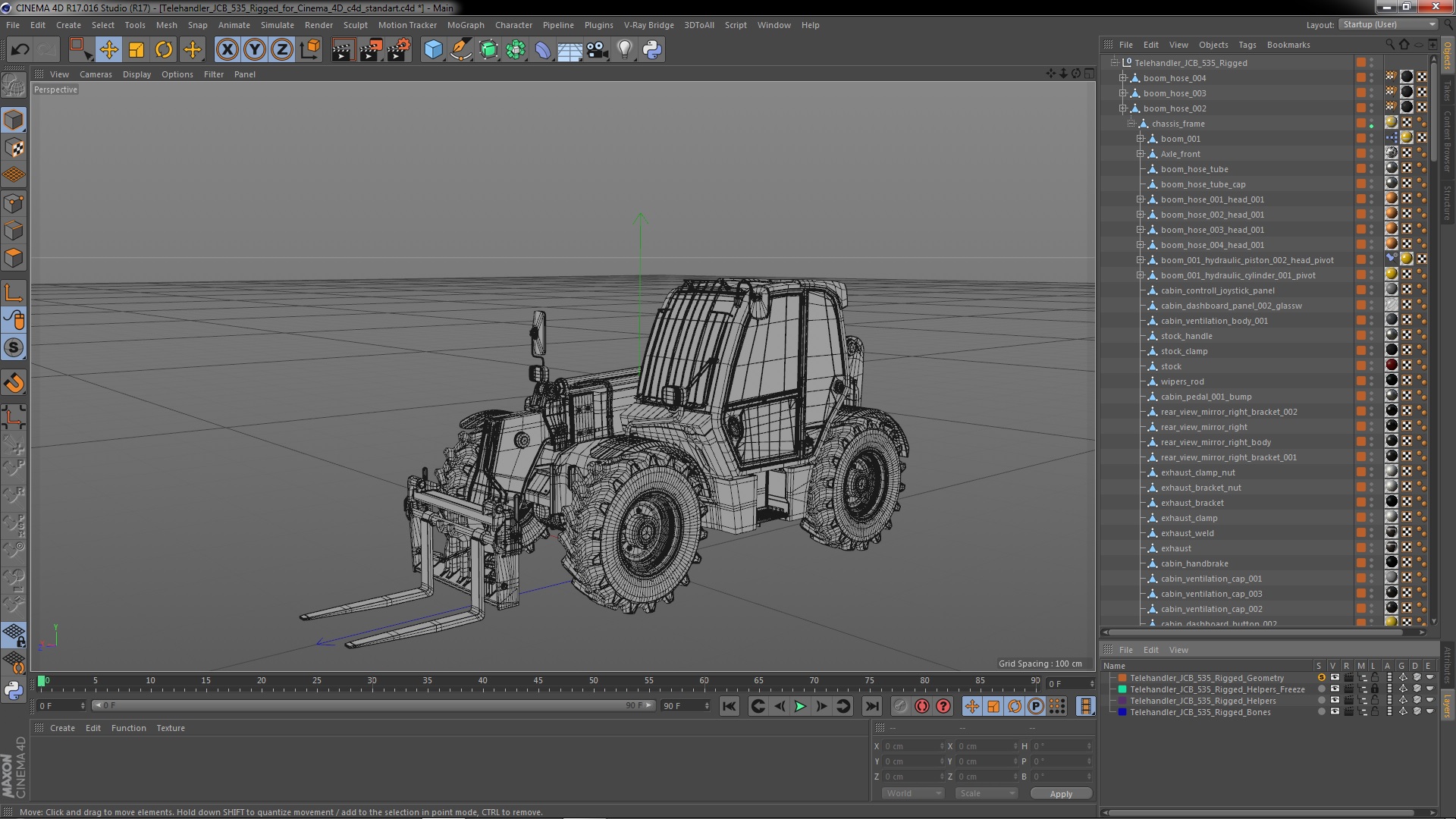This screenshot has height=819, width=1456.
Task: Click stock object's red material tag
Action: point(1392,366)
